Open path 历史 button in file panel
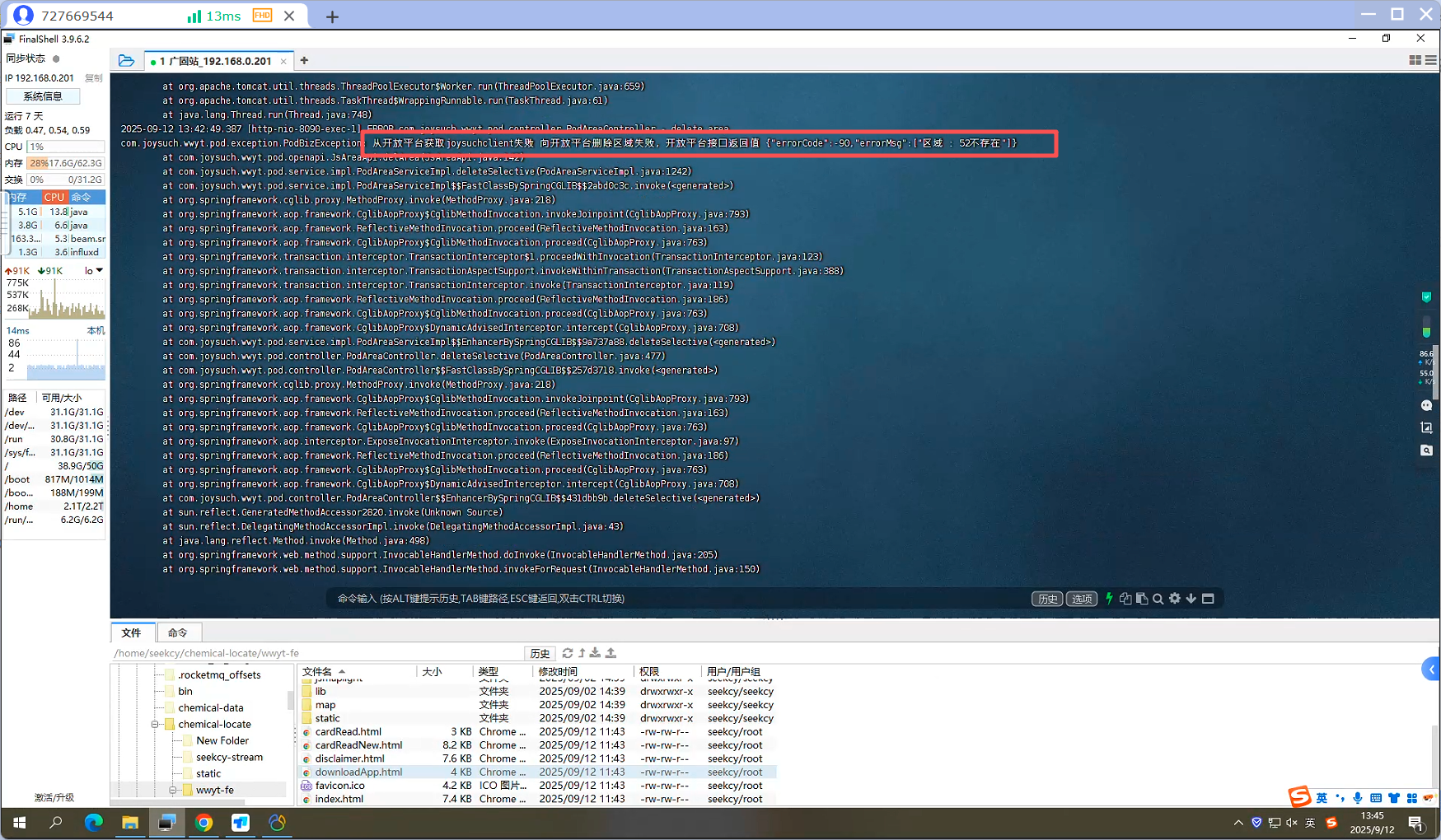The image size is (1441, 840). click(x=540, y=653)
